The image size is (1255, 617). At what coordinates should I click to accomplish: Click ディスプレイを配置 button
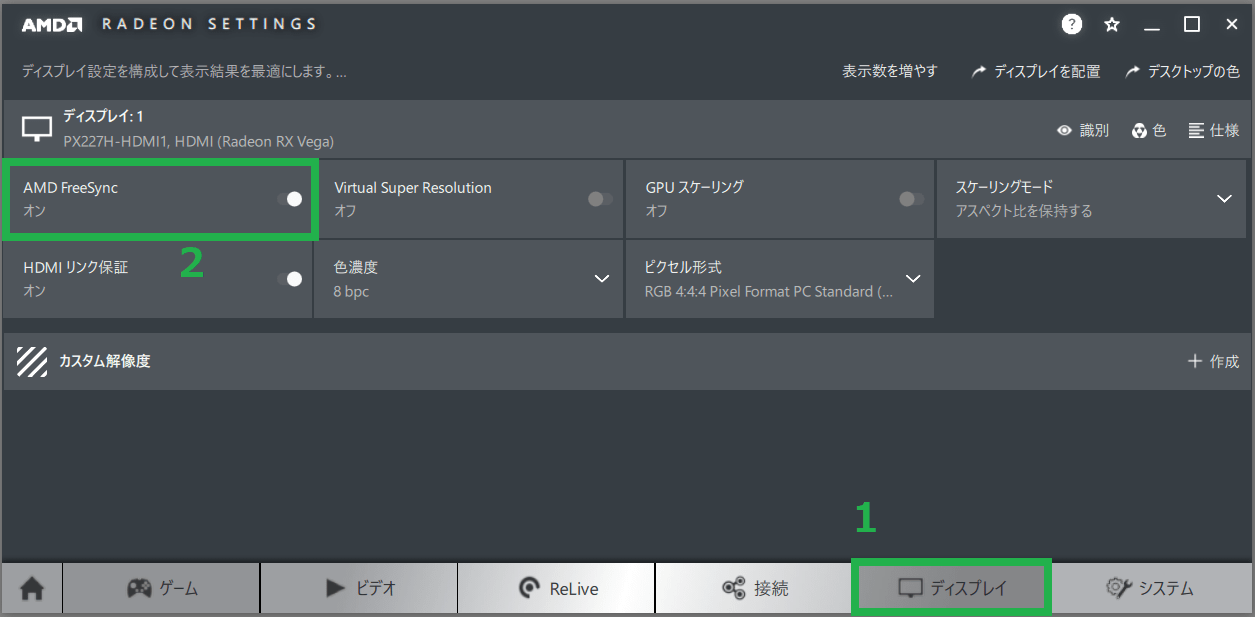tap(1036, 72)
